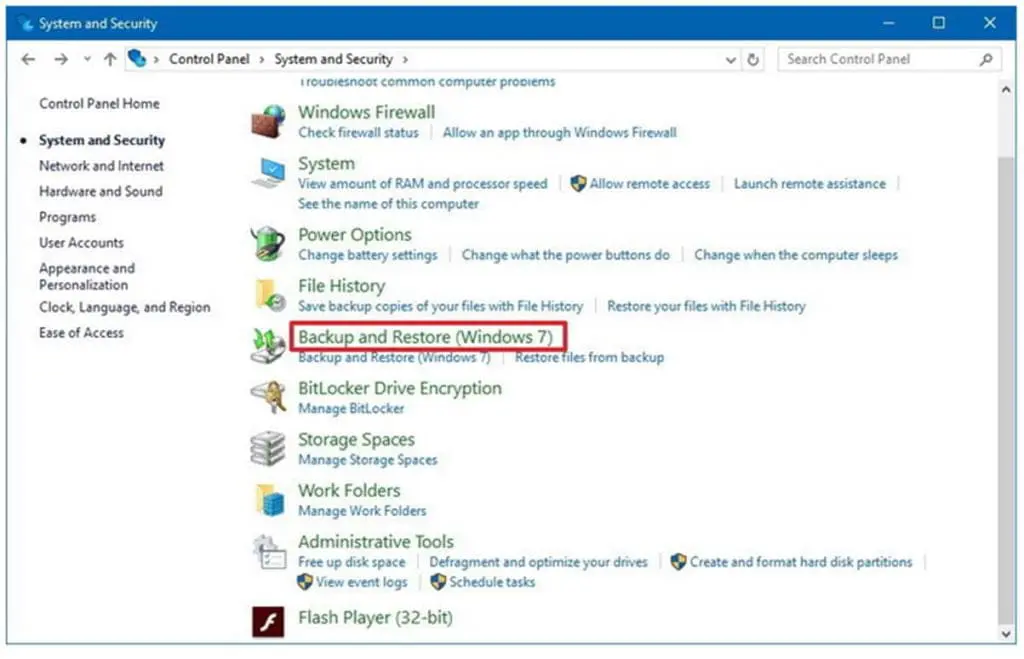Click the Administrative Tools icon
1024x659 pixels.
tap(267, 552)
